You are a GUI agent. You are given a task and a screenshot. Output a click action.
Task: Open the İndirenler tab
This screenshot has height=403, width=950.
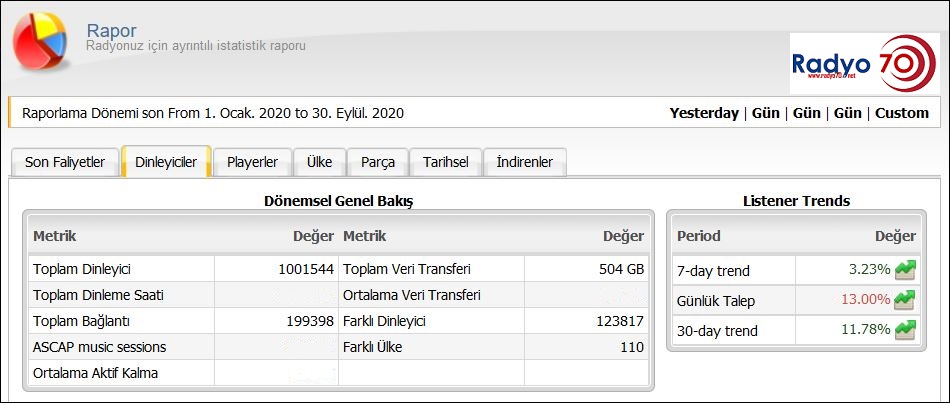pos(526,162)
